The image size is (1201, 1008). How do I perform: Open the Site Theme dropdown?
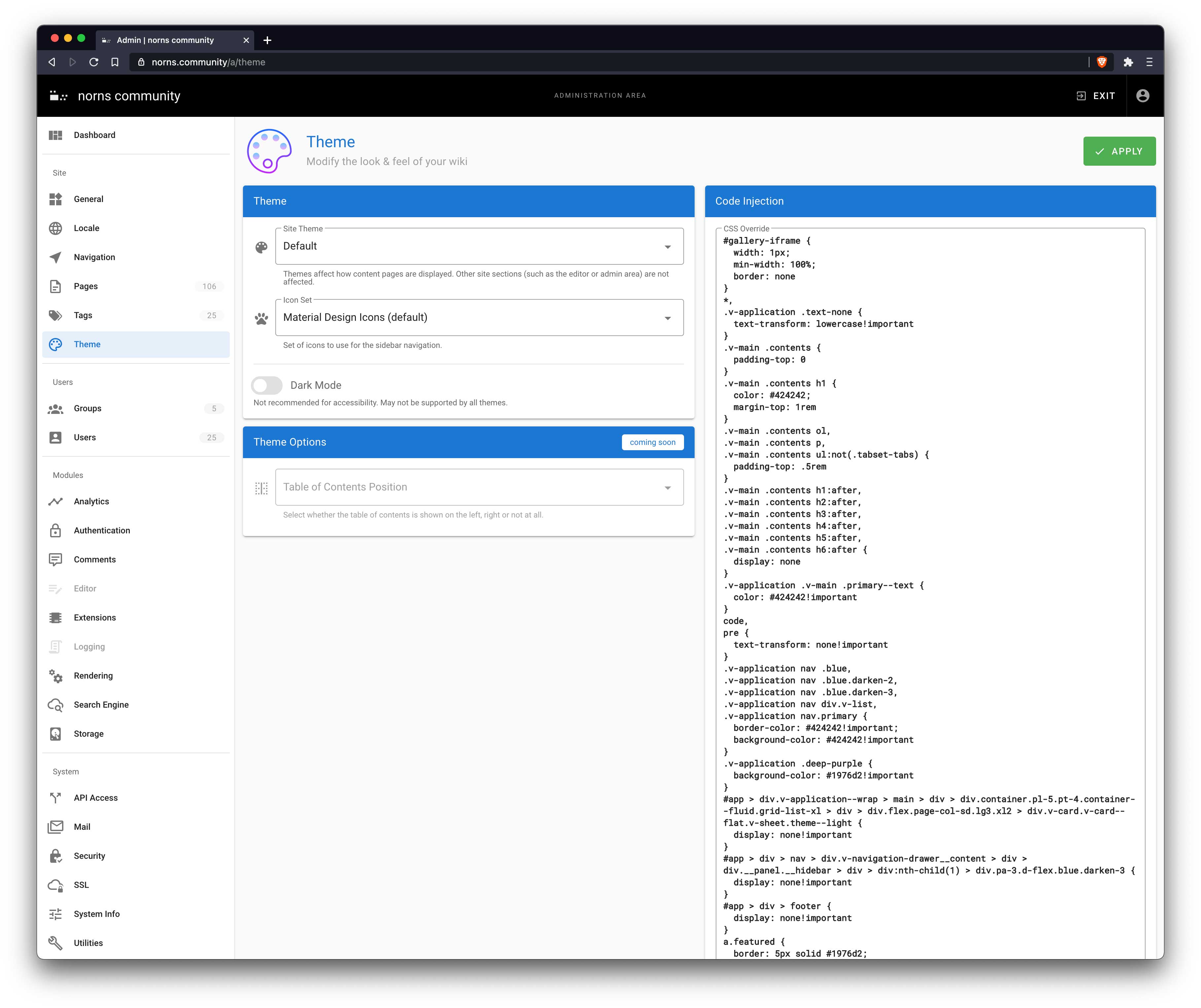pyautogui.click(x=479, y=247)
